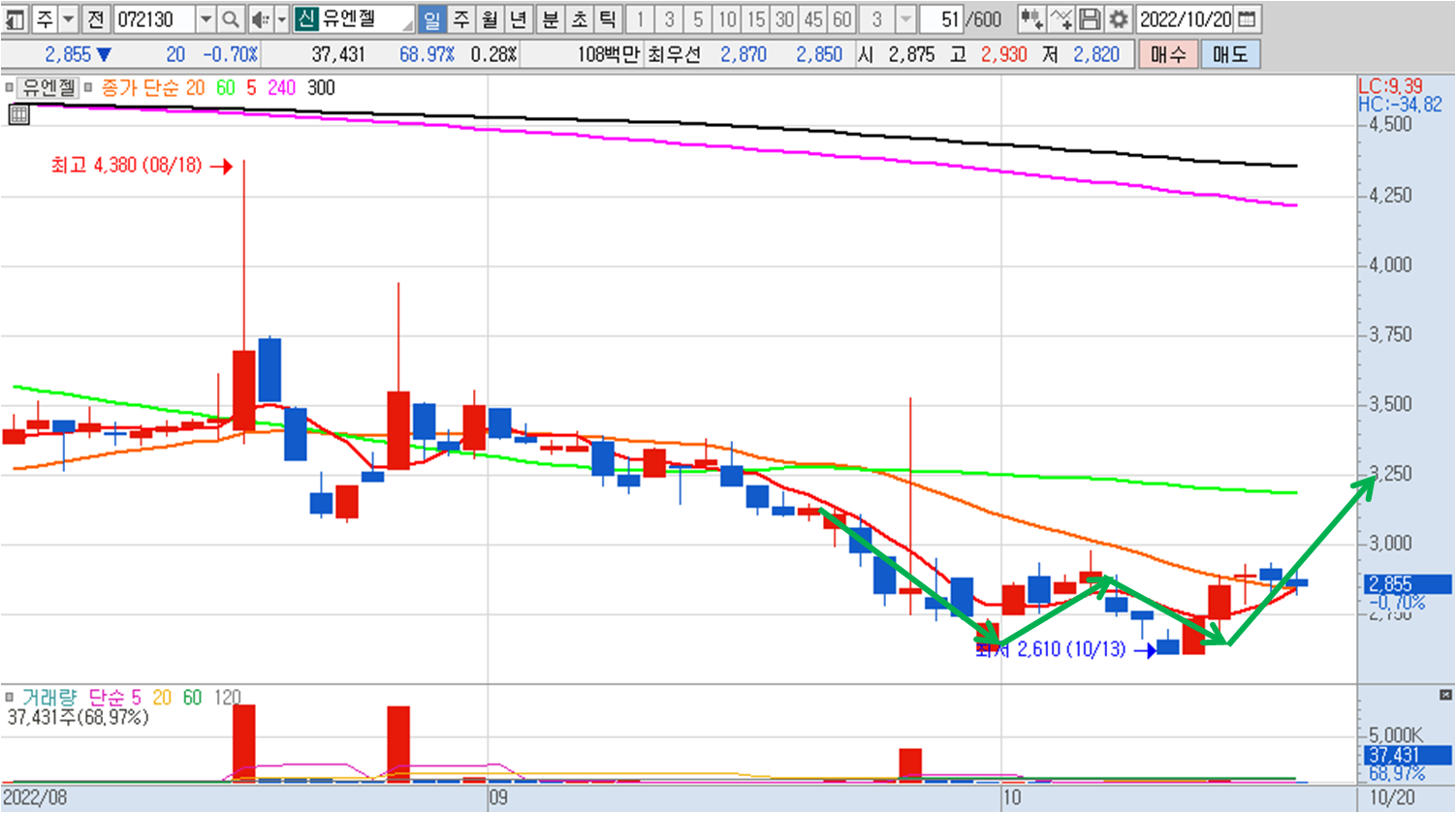Image resolution: width=1456 pixels, height=813 pixels.
Task: Save the chart with floppy disk icon
Action: coord(1090,18)
